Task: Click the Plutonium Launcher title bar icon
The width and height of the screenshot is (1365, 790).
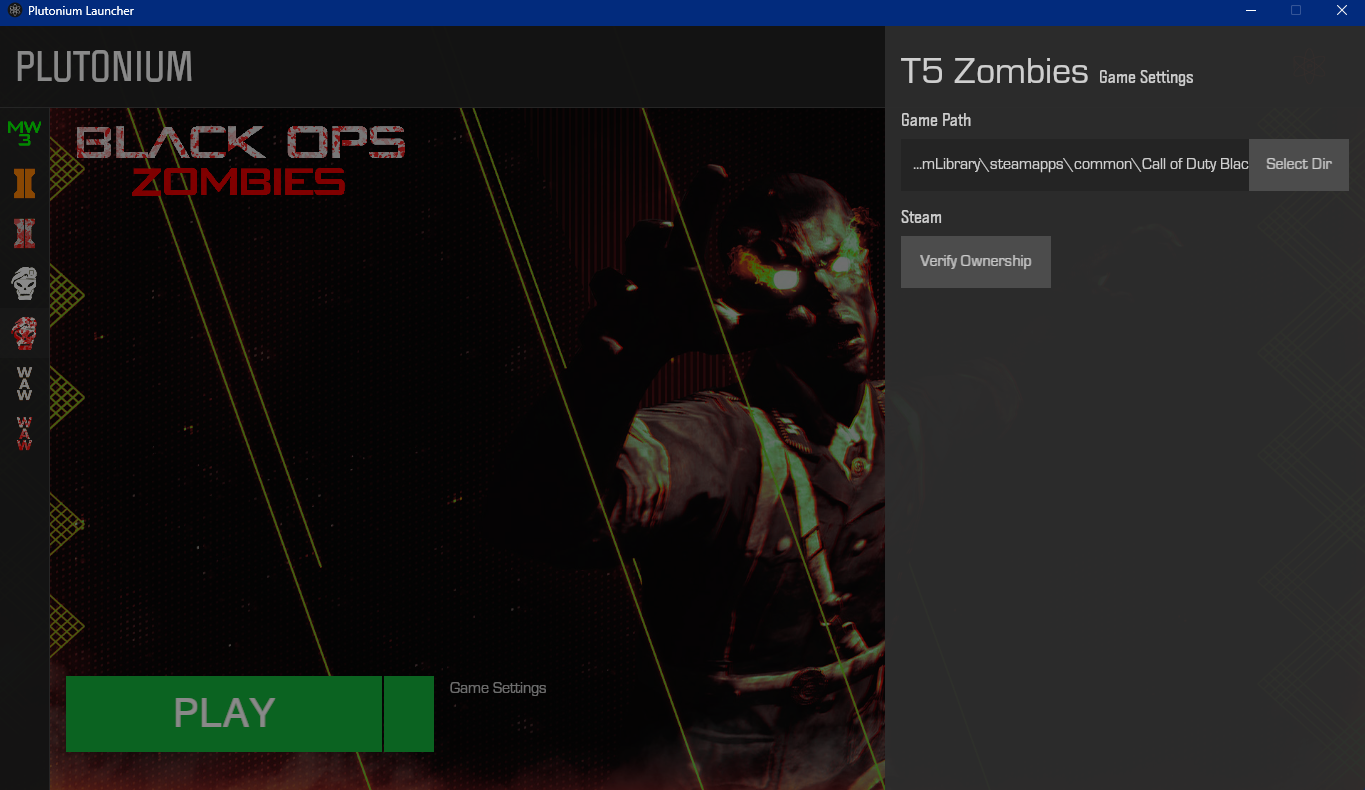Action: pos(15,11)
